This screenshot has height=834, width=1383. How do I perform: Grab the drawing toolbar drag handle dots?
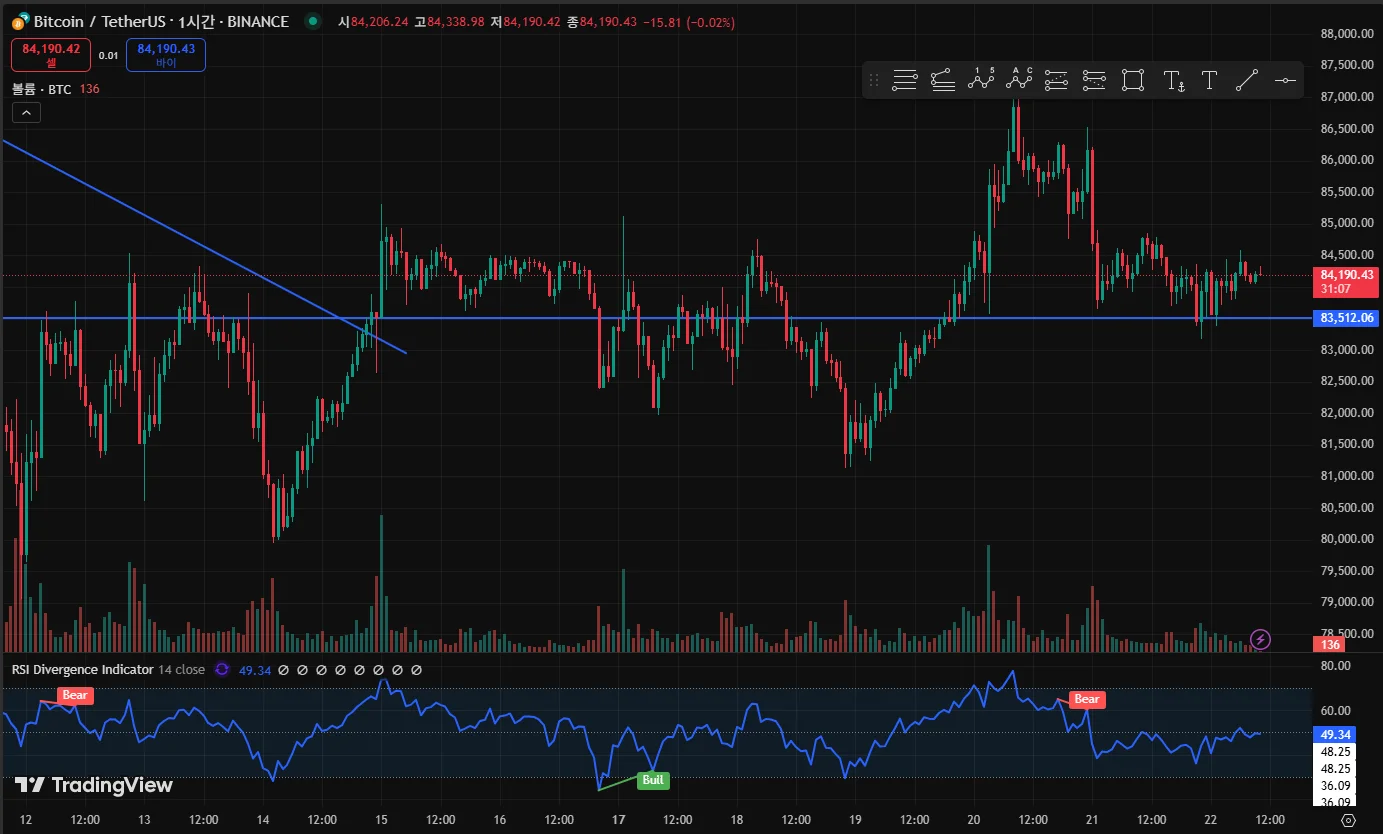(874, 81)
